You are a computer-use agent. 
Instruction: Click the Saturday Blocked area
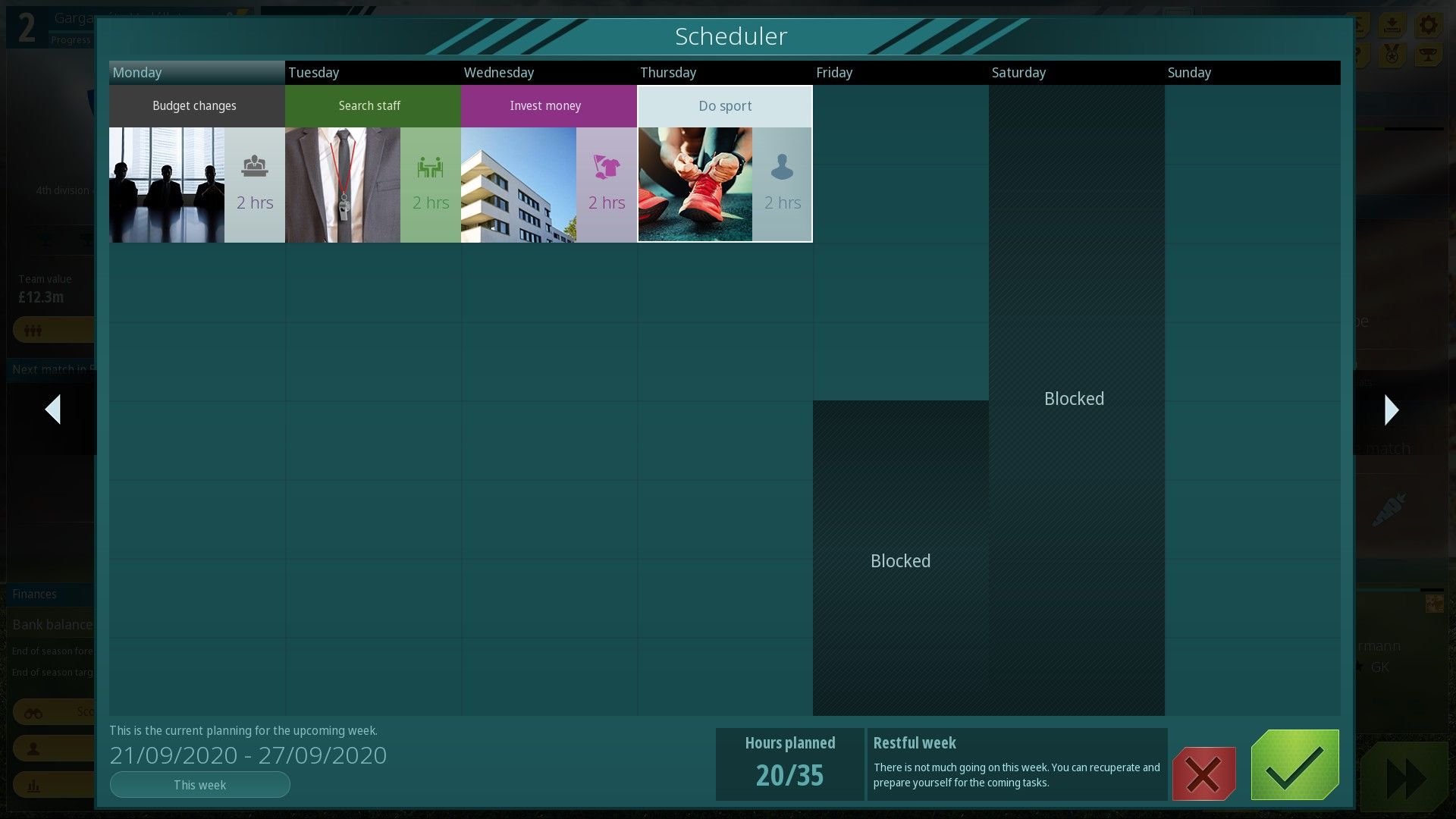tap(1075, 399)
